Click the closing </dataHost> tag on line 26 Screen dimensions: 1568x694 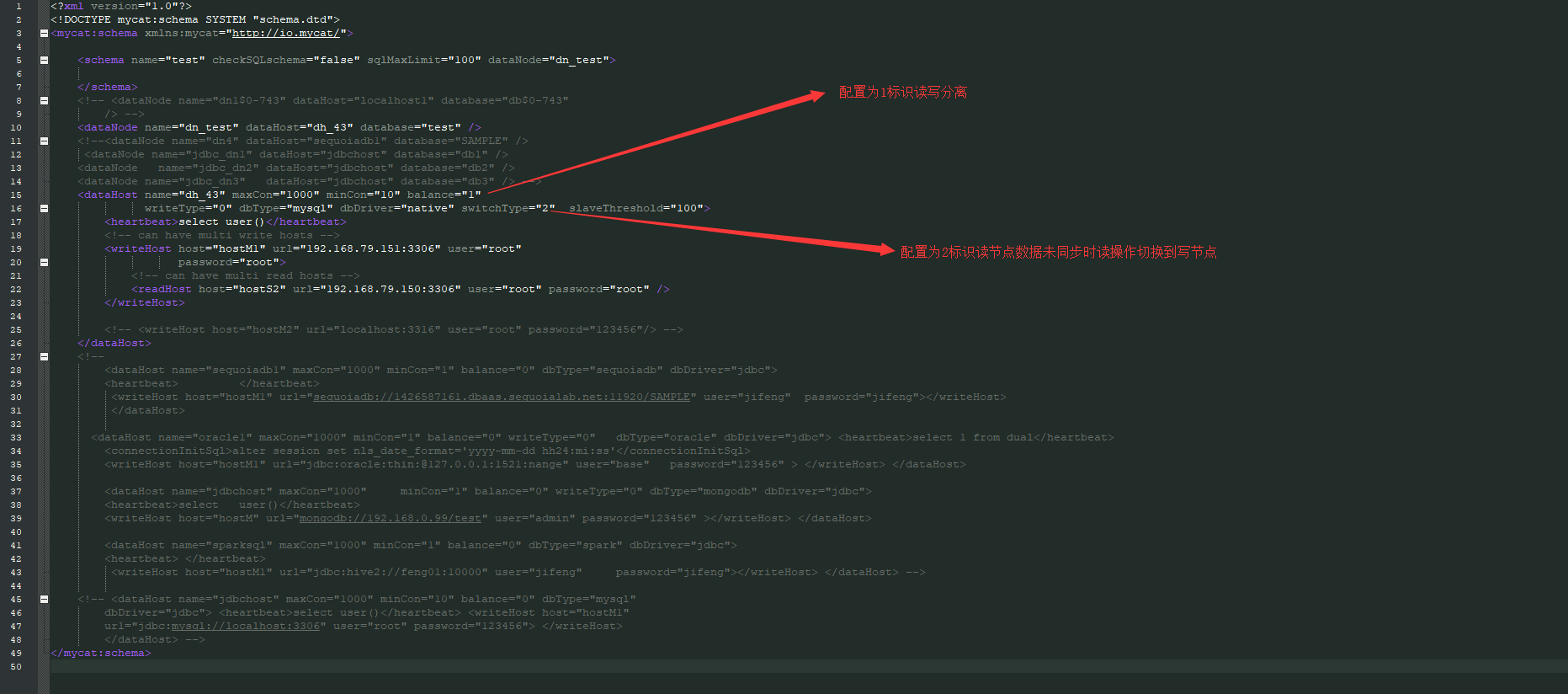[x=114, y=344]
